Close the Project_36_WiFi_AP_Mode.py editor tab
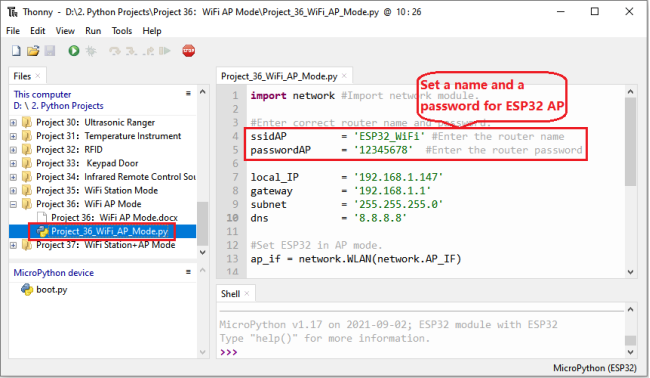 344,76
